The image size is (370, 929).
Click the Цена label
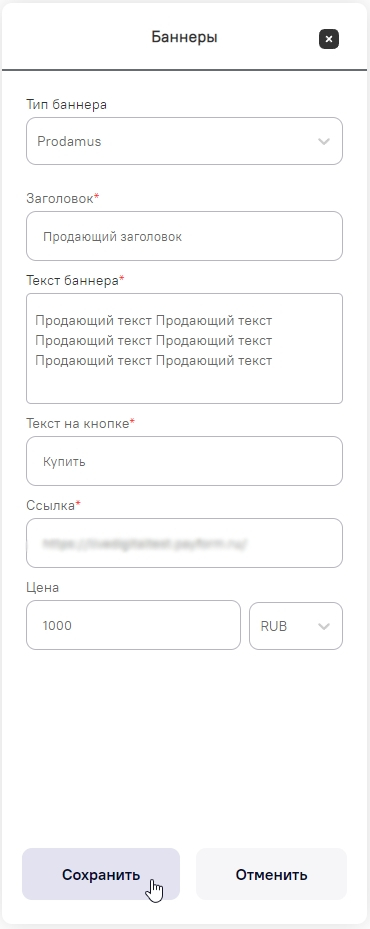tap(43, 588)
